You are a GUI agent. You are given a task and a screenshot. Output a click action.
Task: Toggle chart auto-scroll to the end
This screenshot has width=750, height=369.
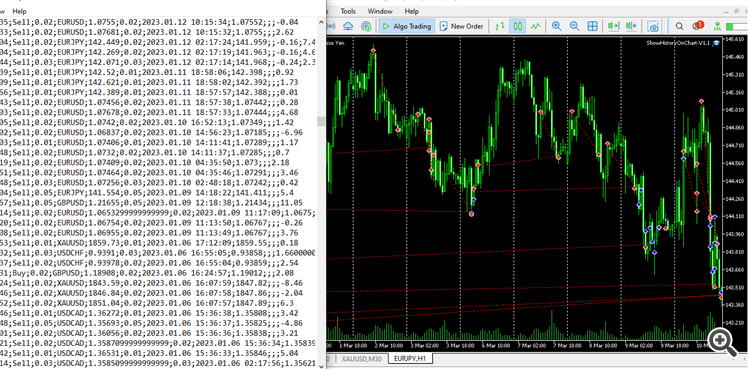613,26
